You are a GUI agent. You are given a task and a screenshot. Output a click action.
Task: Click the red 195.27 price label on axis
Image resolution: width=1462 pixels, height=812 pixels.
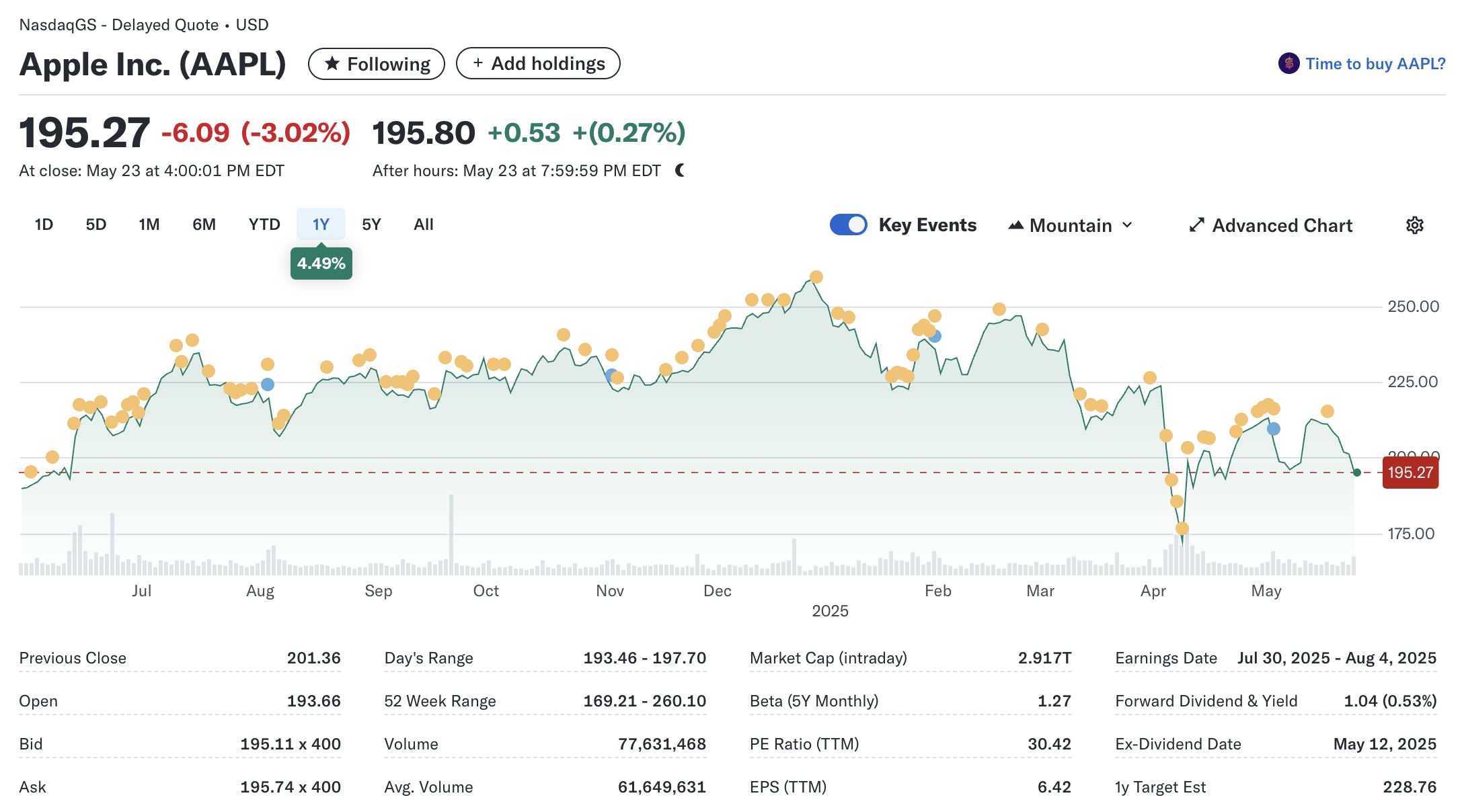click(1410, 473)
